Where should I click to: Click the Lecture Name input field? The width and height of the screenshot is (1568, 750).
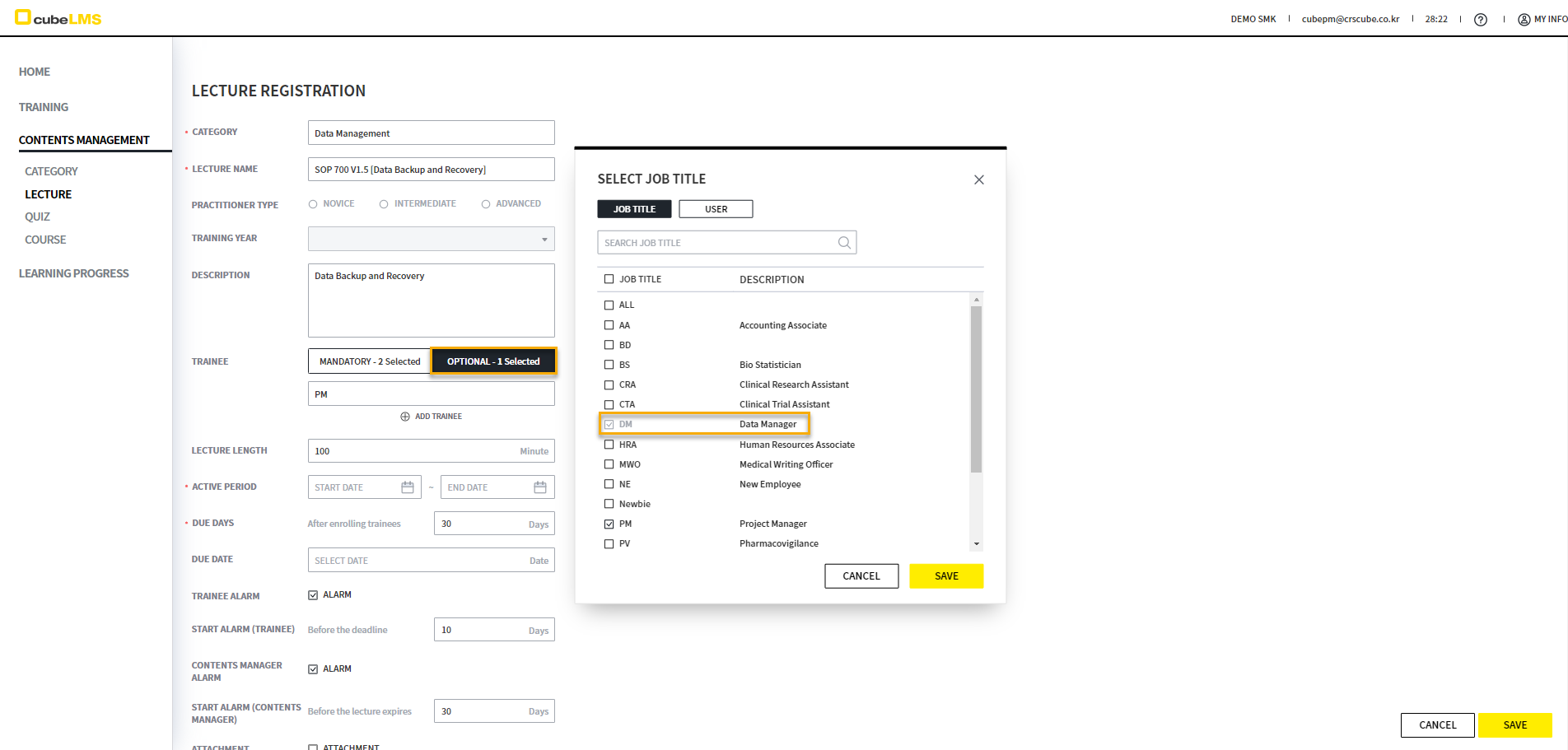[431, 170]
